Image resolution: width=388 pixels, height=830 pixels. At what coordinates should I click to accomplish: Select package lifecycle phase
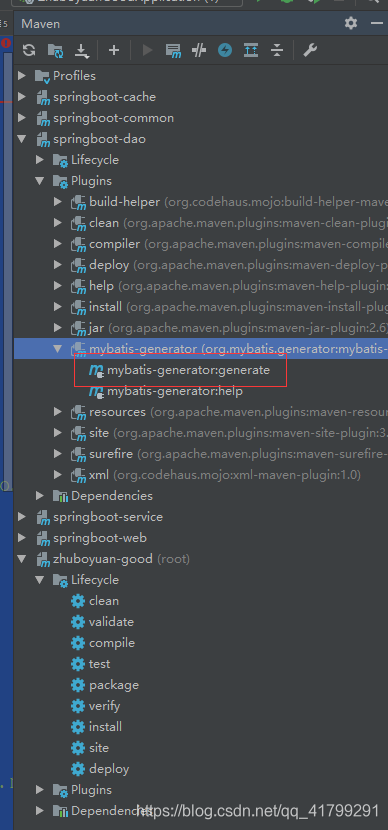(114, 685)
